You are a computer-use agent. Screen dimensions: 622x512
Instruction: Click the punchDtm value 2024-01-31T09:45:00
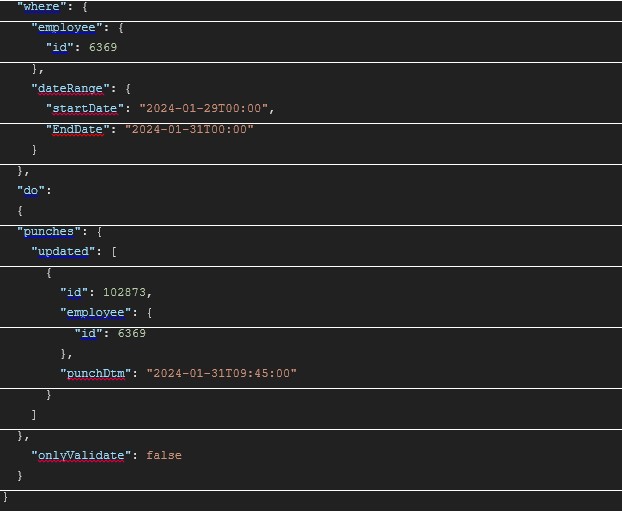pyautogui.click(x=221, y=373)
